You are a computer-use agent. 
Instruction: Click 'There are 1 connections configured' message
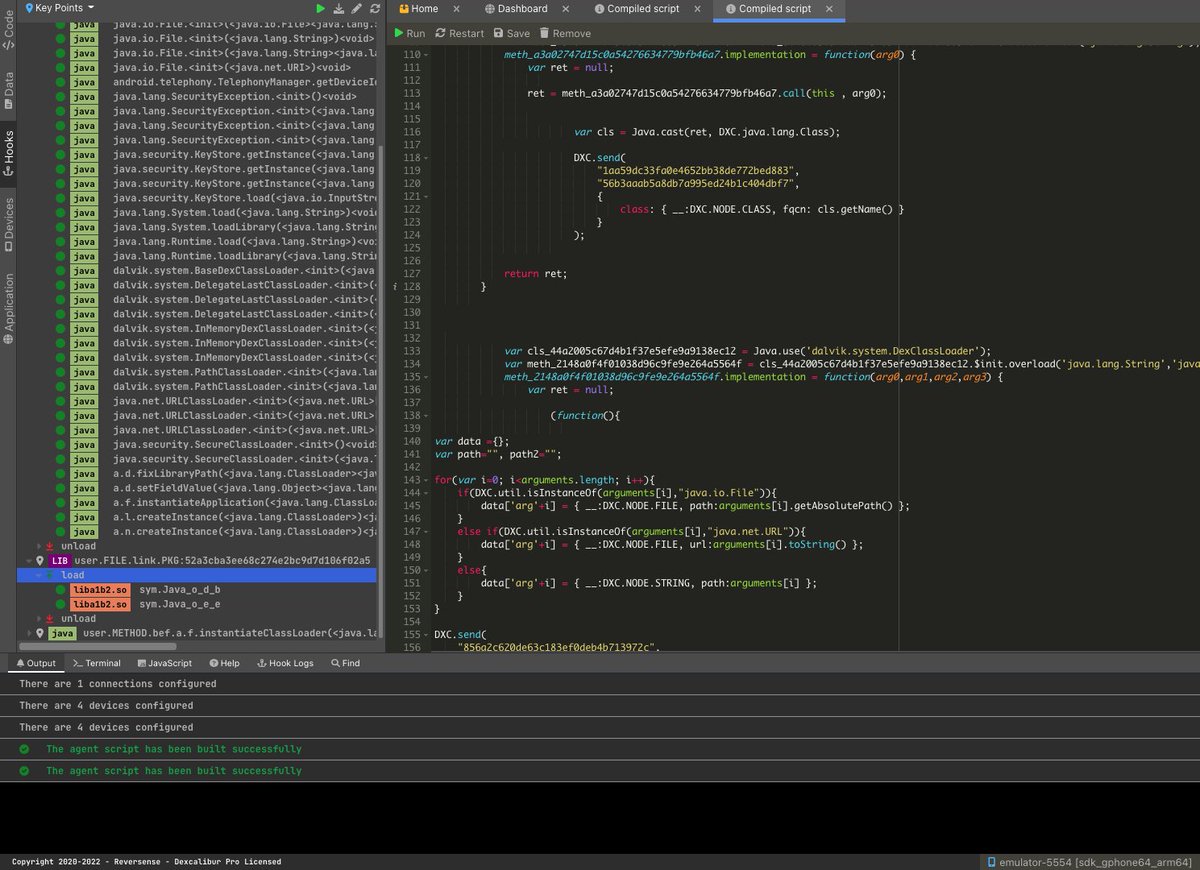(118, 684)
